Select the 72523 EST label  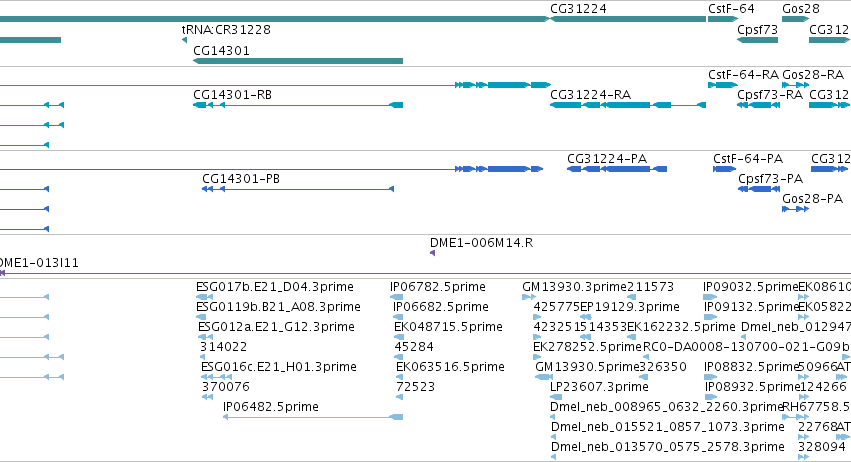(415, 387)
